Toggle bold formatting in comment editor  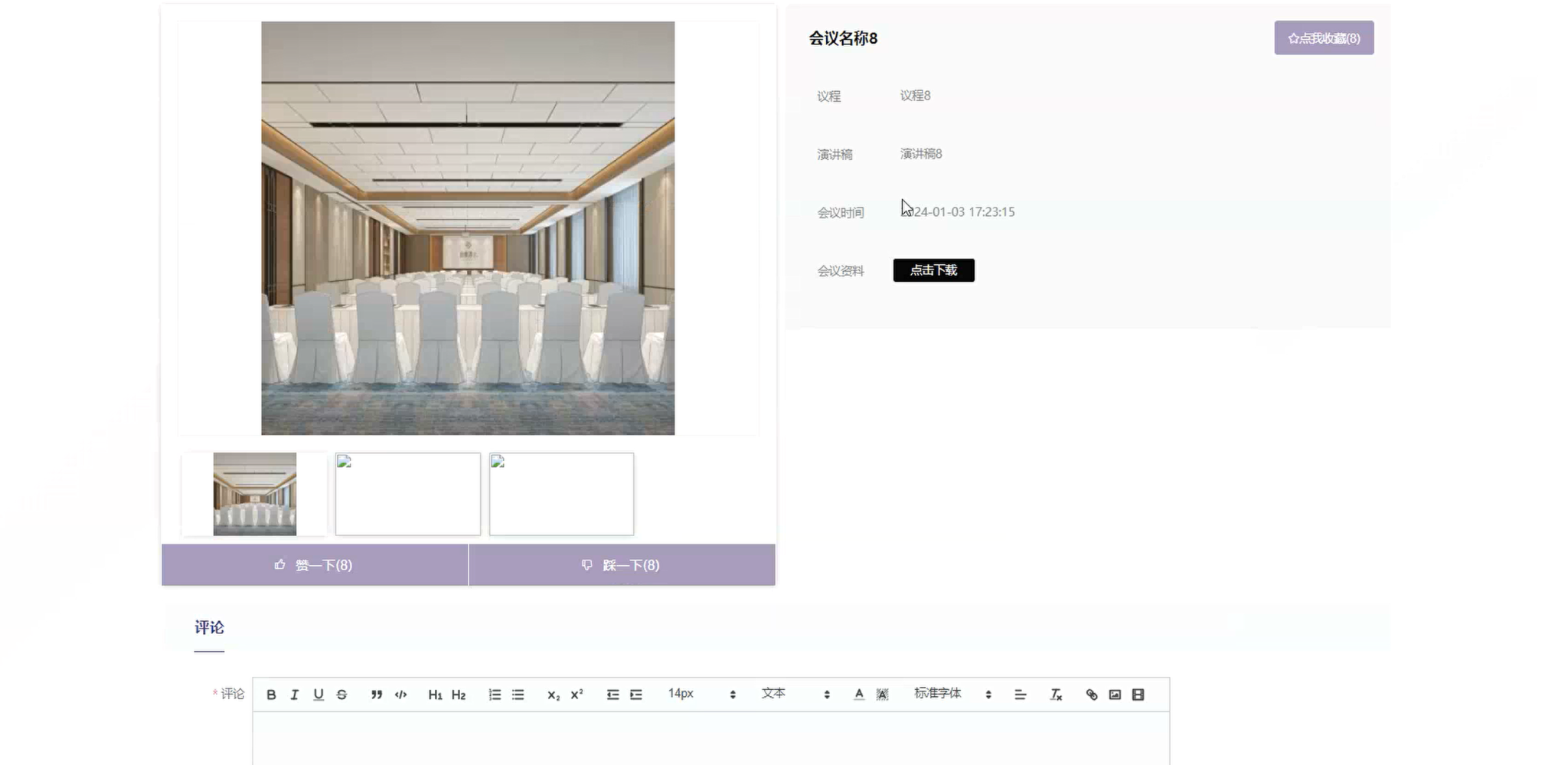(271, 695)
